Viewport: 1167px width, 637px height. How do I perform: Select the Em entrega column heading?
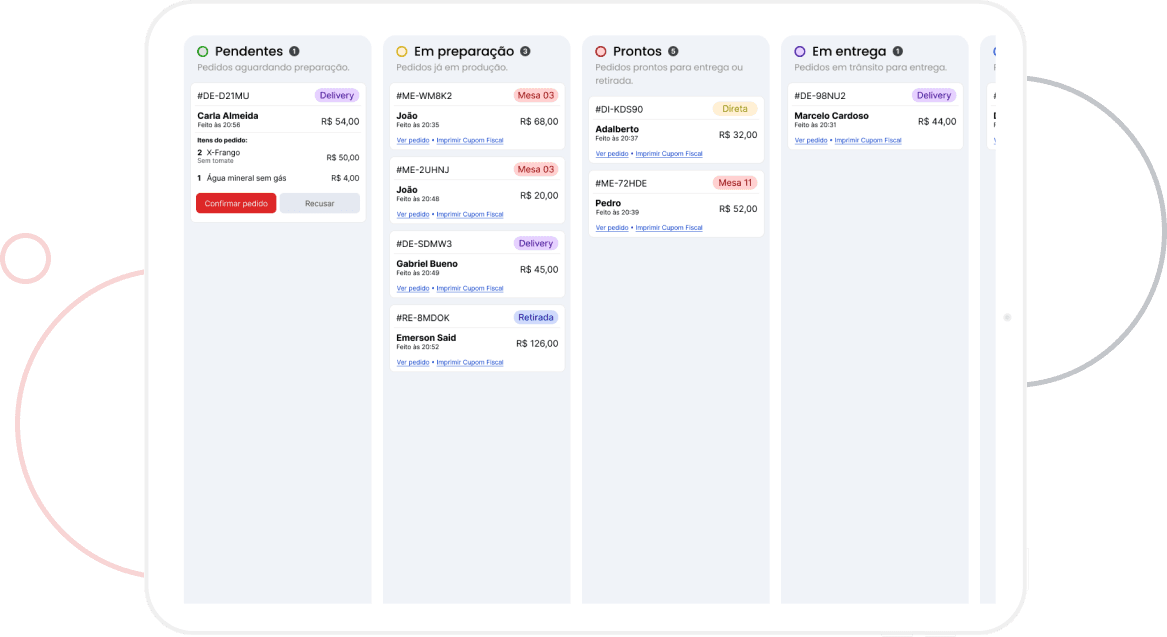pos(849,51)
